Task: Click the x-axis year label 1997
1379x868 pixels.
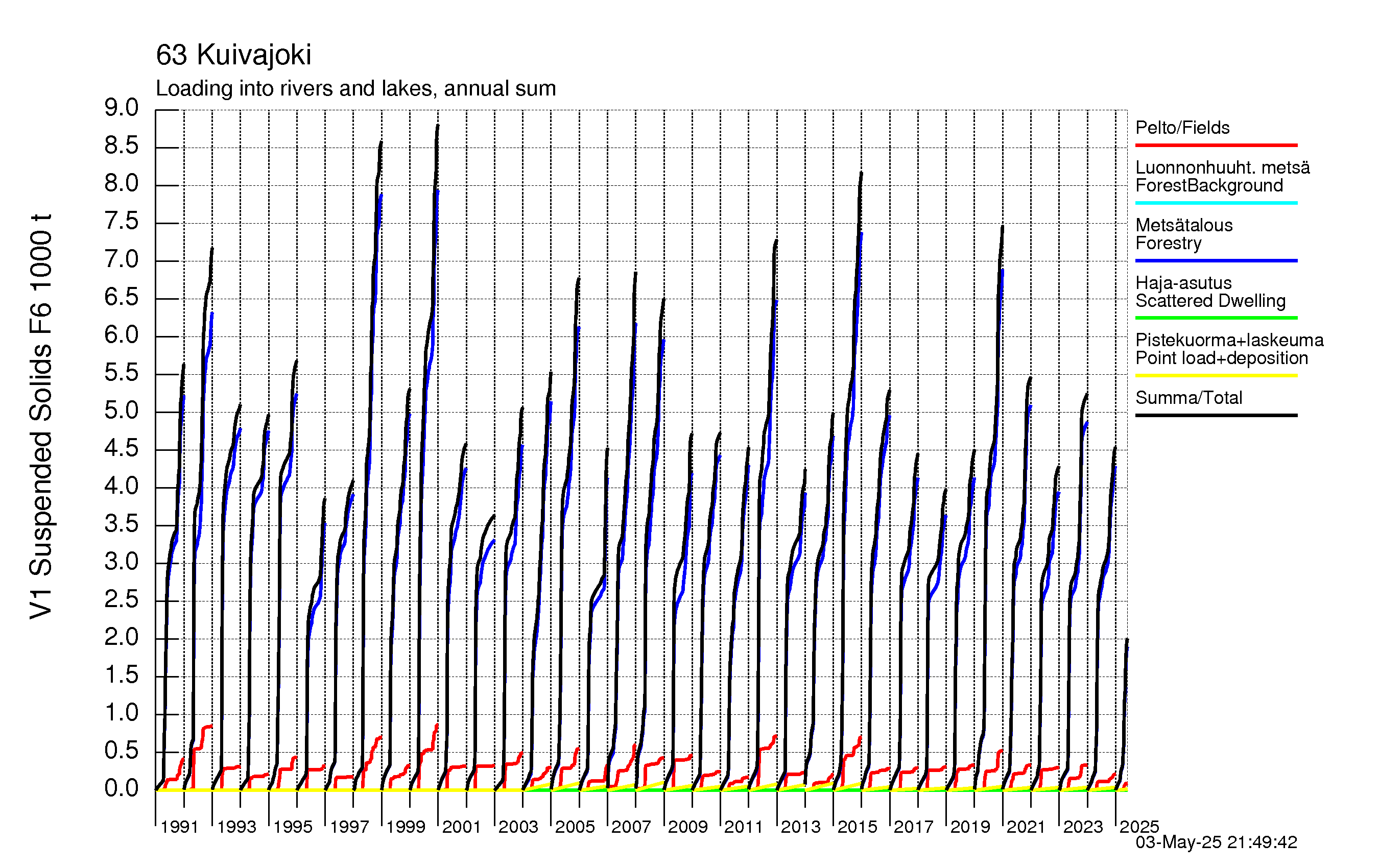Action: pos(349,827)
